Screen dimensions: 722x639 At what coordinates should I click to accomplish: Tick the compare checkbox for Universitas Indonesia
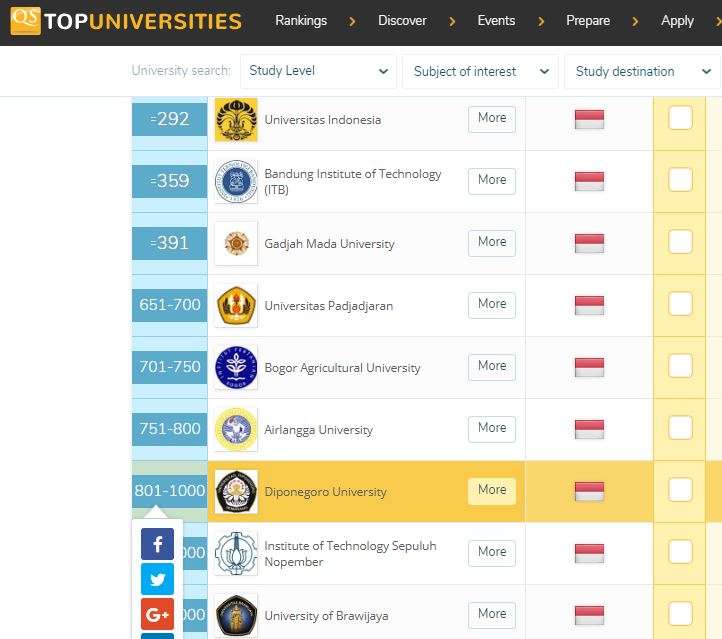click(680, 118)
